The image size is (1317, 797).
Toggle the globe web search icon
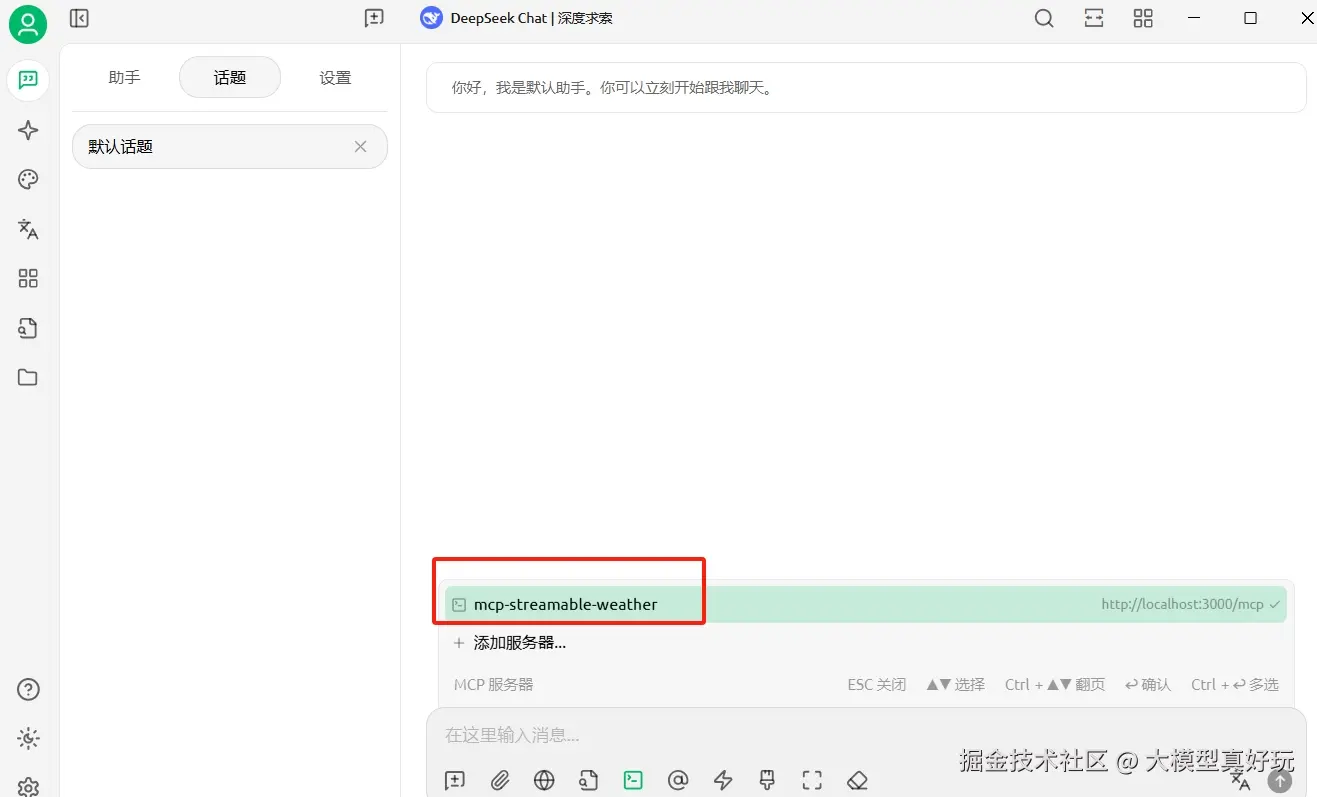click(544, 780)
